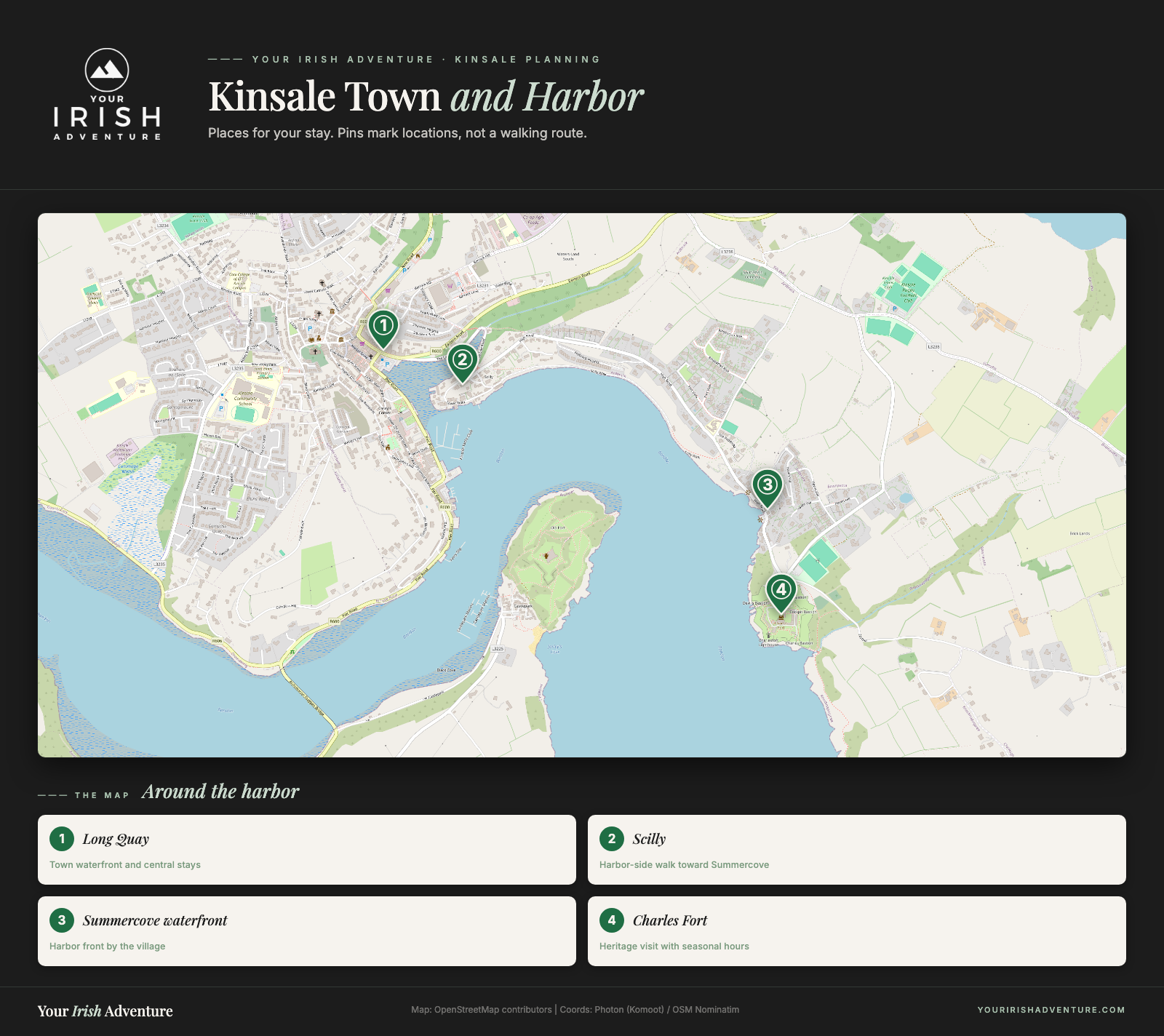Click the number 3 badge beside Summercove waterfront

coord(62,920)
